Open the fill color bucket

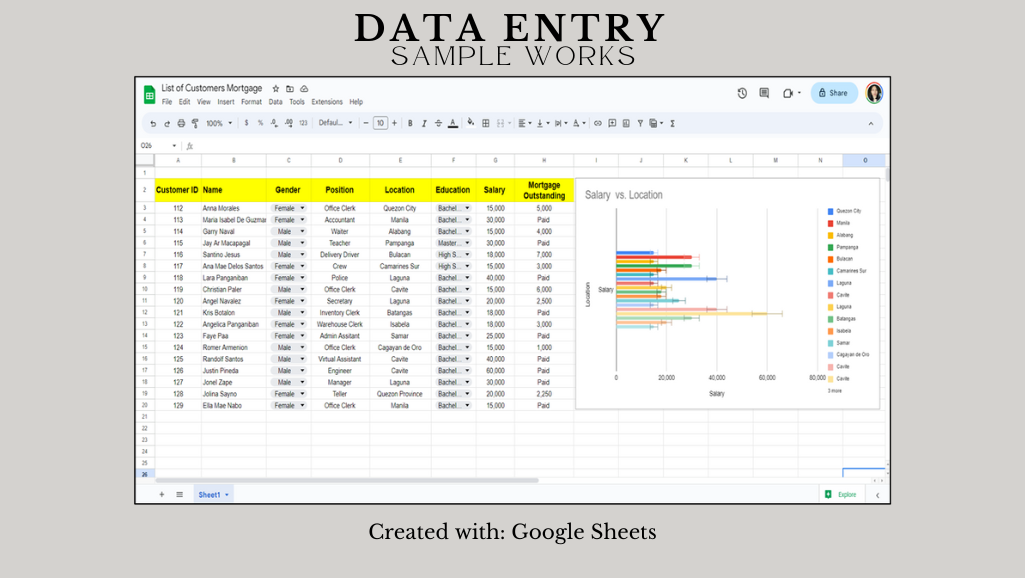click(471, 122)
